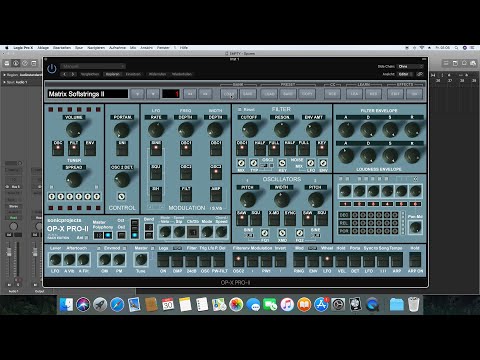Open the Ansicht Editor view dropdown

[x=406, y=74]
